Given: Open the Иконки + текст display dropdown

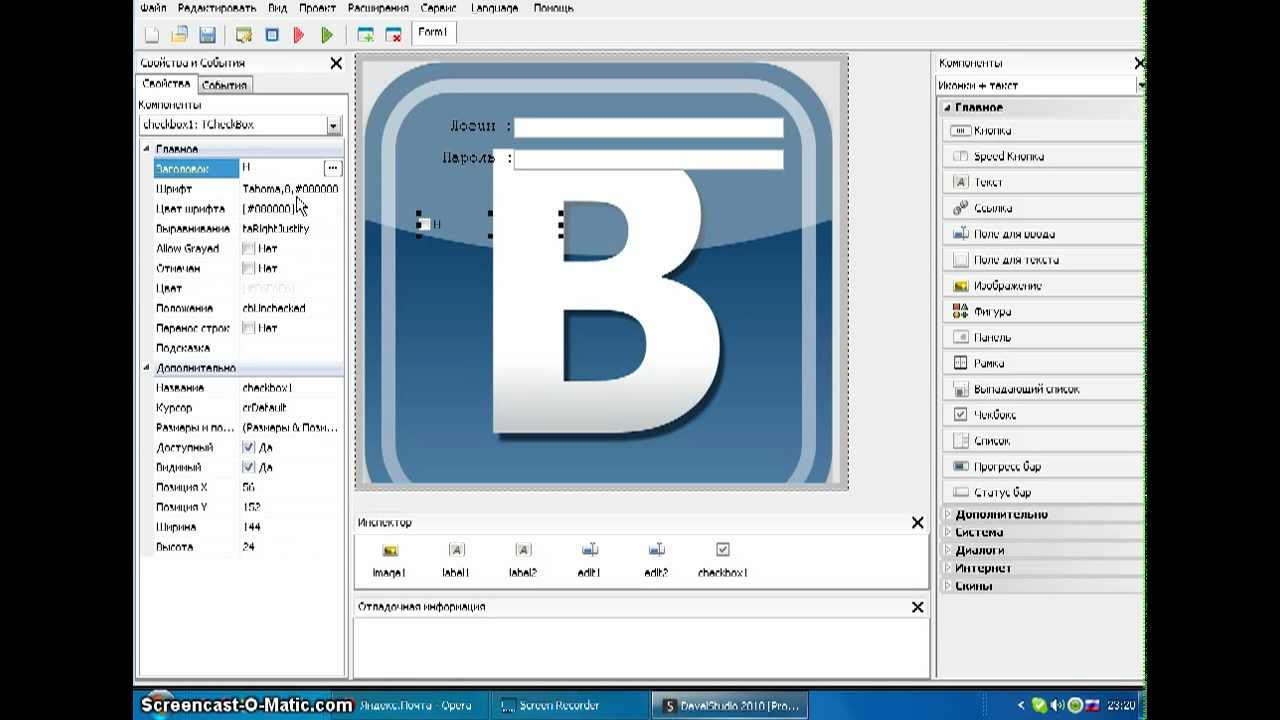Looking at the screenshot, I should (x=1140, y=86).
